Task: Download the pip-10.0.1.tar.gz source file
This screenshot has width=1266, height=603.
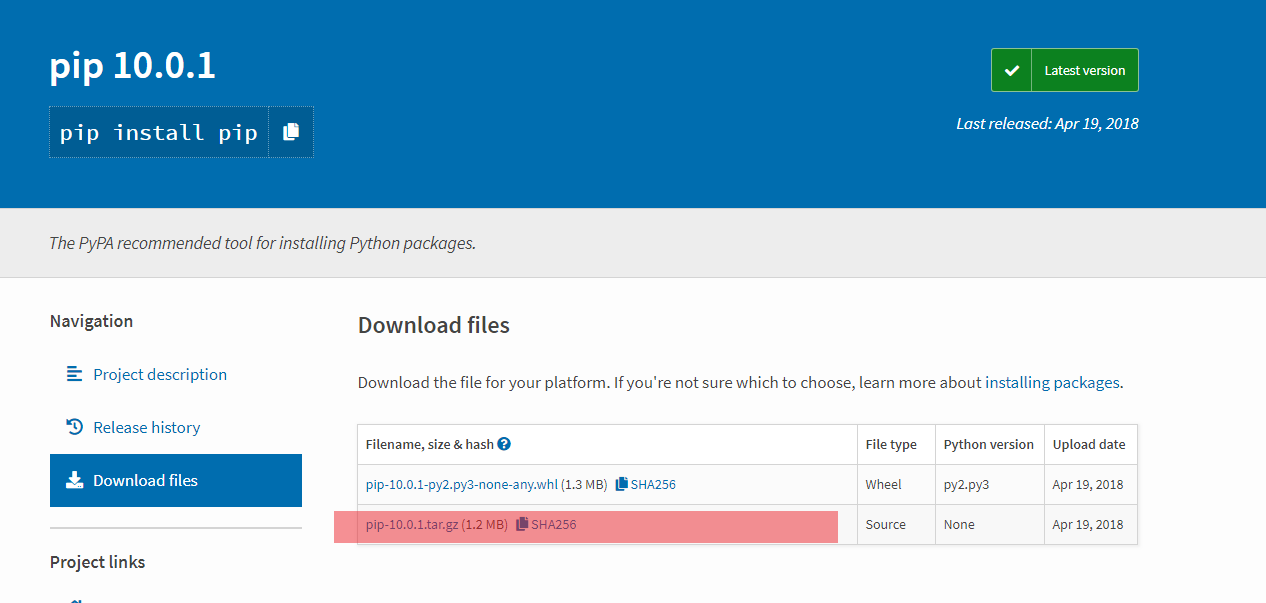Action: click(x=412, y=524)
